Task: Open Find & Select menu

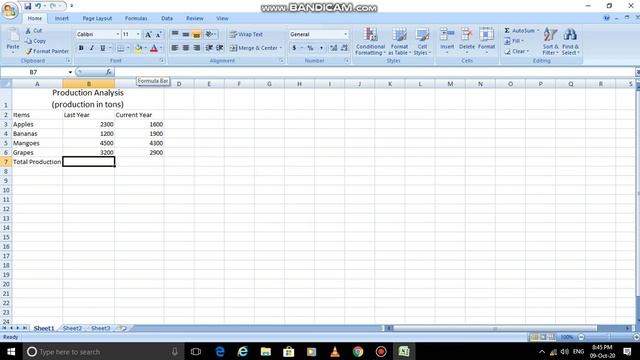Action: point(570,41)
